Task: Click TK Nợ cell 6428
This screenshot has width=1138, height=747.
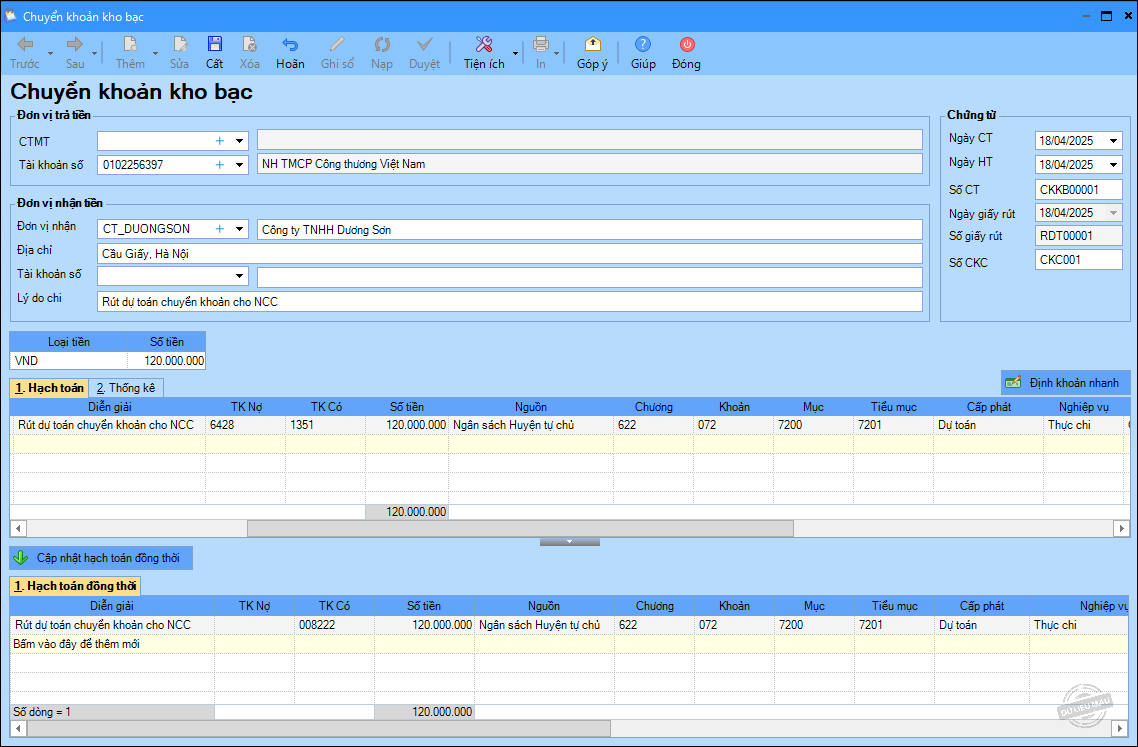Action: 245,425
